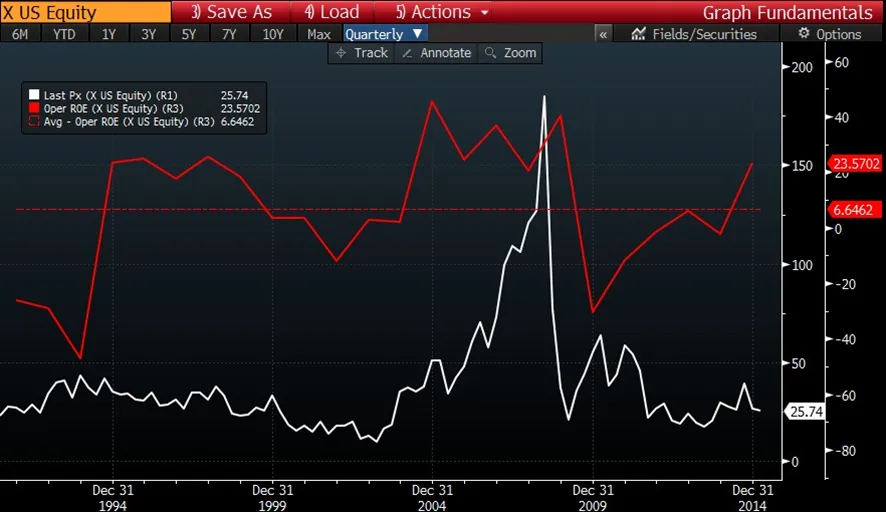Select the Annotate pencil tool

[436, 53]
